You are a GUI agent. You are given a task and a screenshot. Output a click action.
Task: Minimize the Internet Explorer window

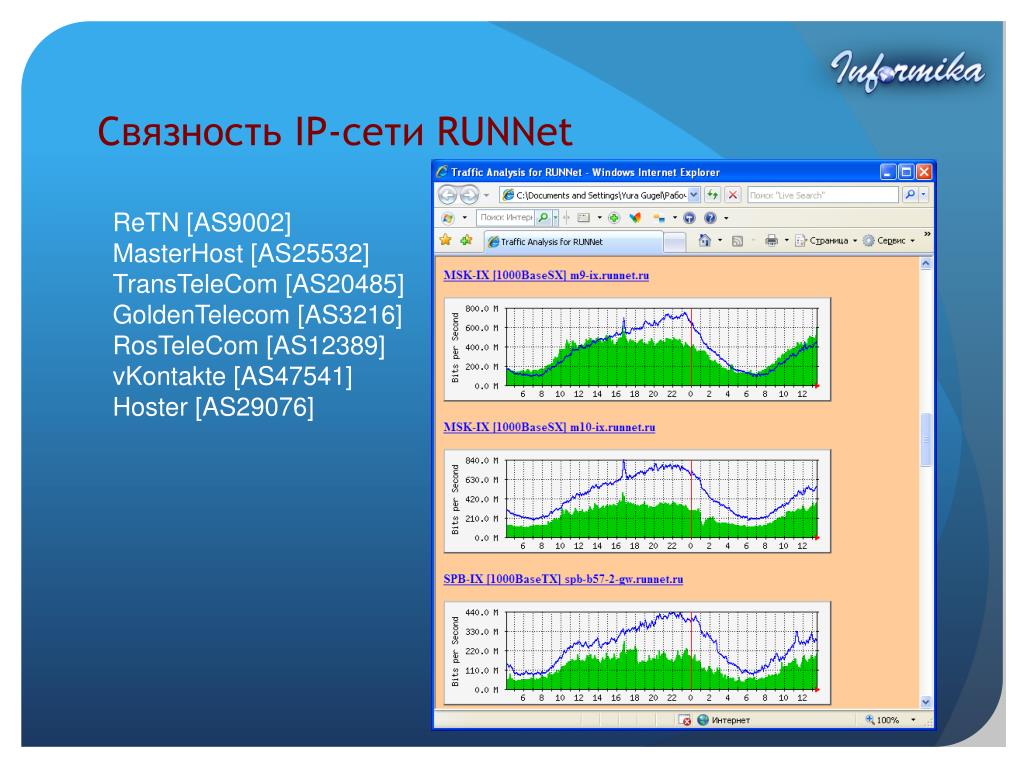click(888, 172)
